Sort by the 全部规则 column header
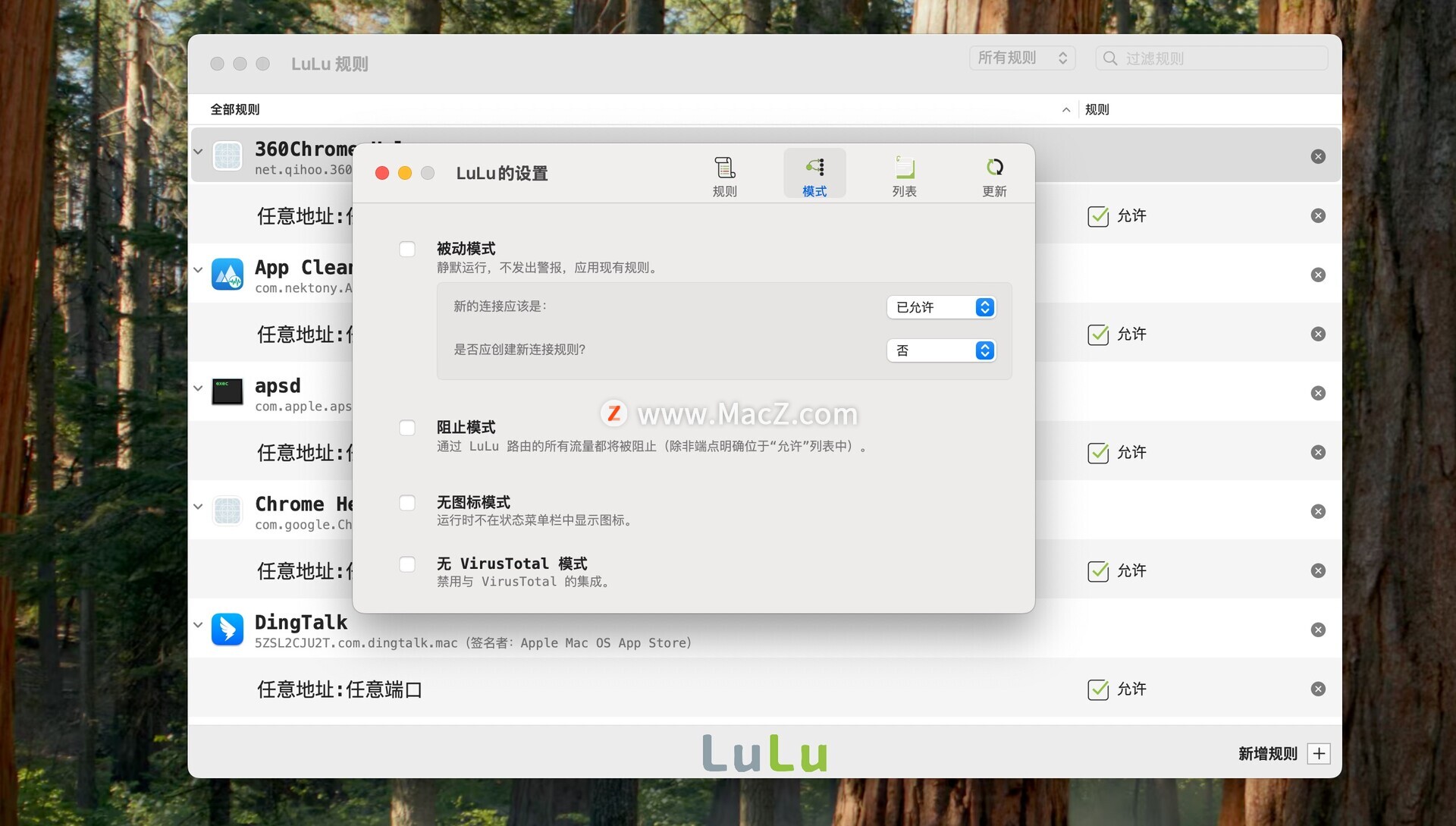 click(x=235, y=109)
